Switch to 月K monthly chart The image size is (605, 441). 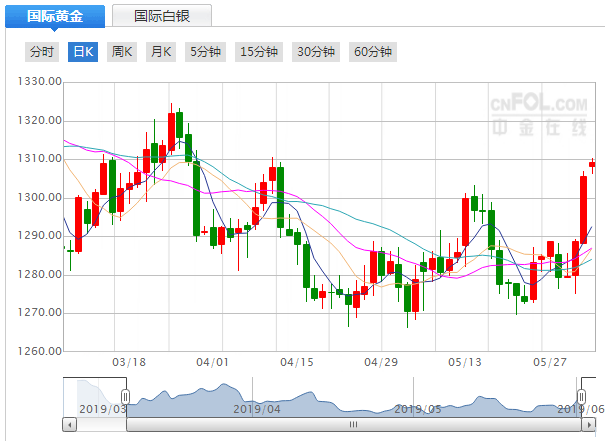[x=160, y=52]
